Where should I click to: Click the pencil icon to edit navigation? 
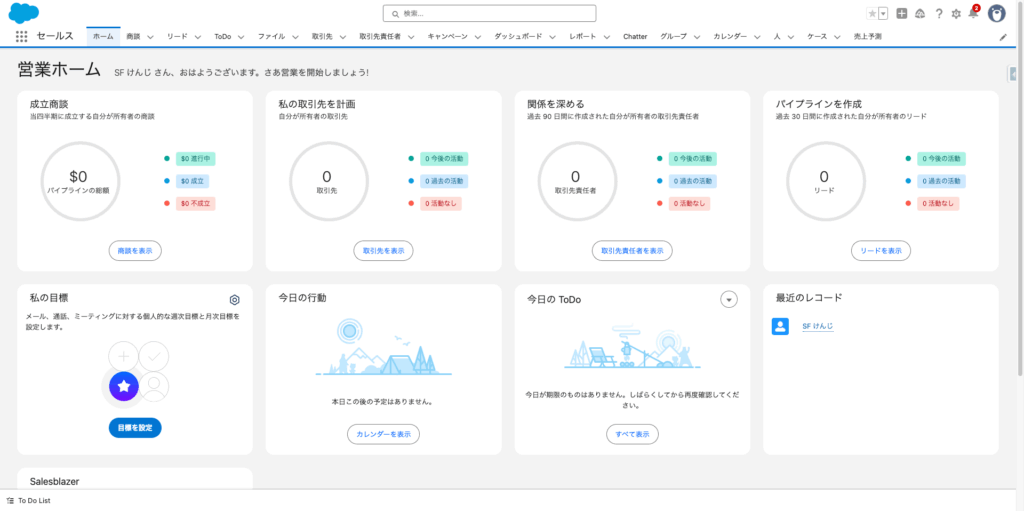[1004, 36]
